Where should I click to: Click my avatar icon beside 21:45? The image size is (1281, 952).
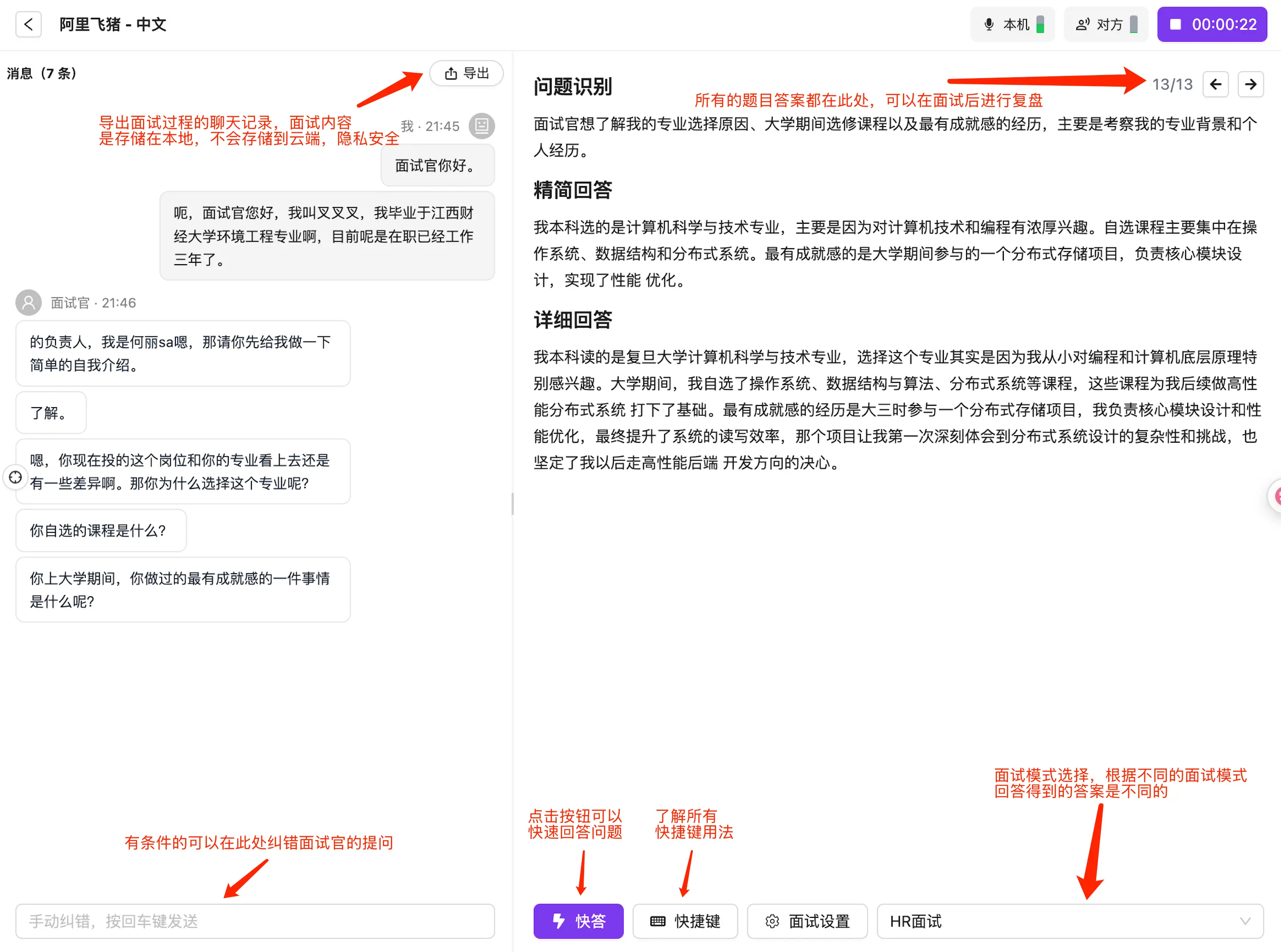click(481, 126)
